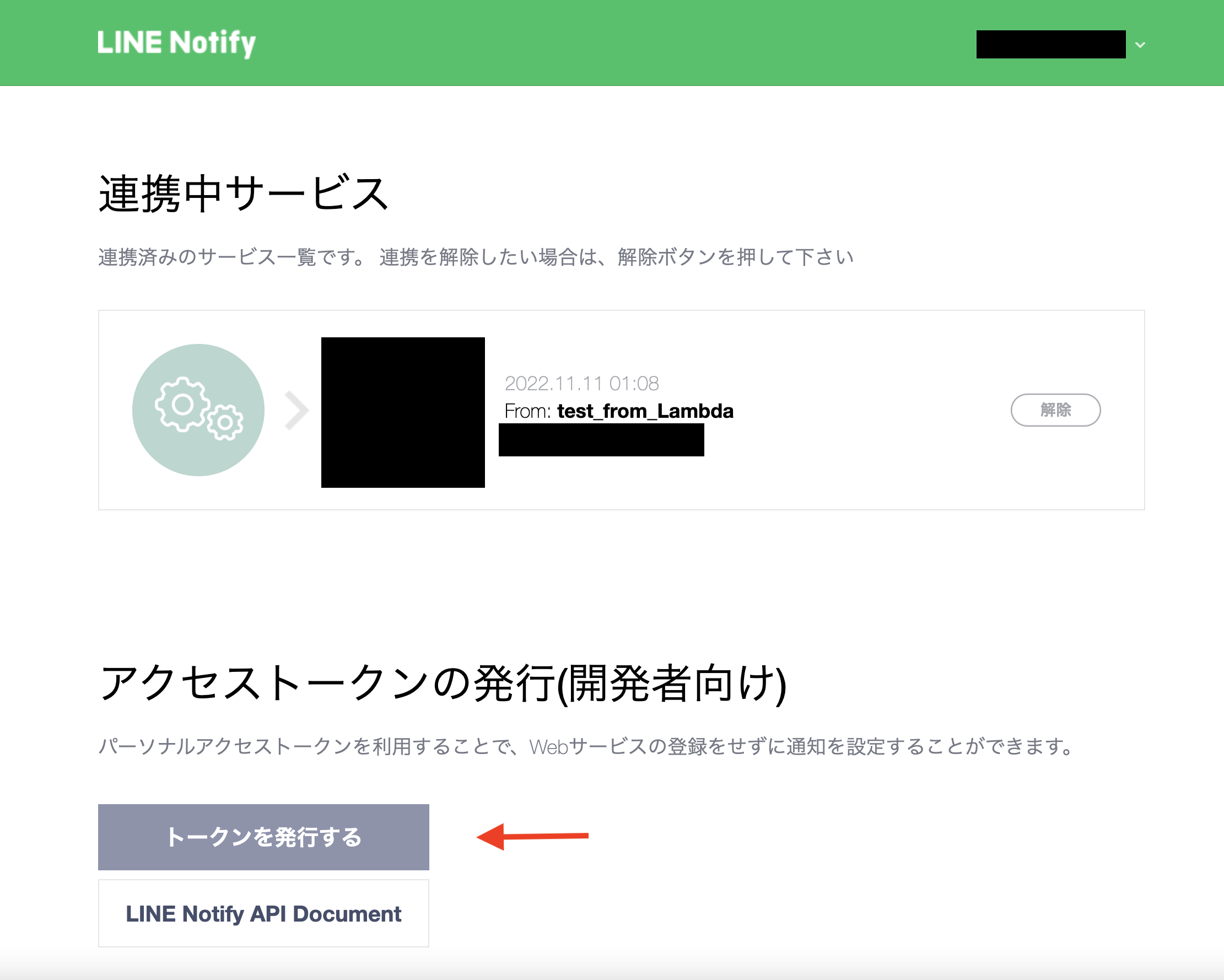The height and width of the screenshot is (980, 1224).
Task: Click the redacted block under From: label
Action: coord(601,439)
